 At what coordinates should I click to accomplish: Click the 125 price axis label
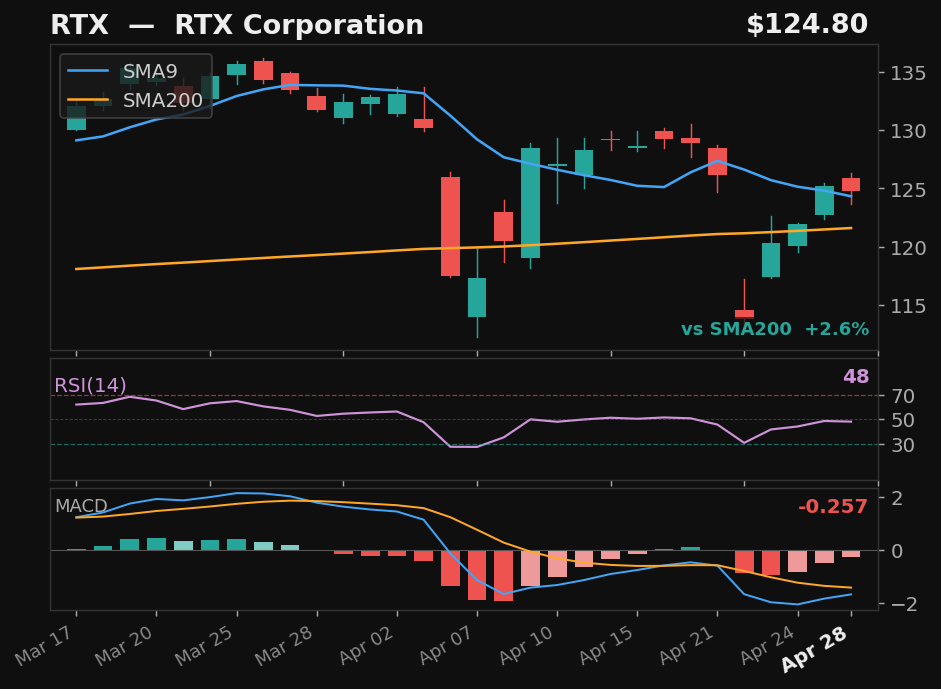coord(907,190)
